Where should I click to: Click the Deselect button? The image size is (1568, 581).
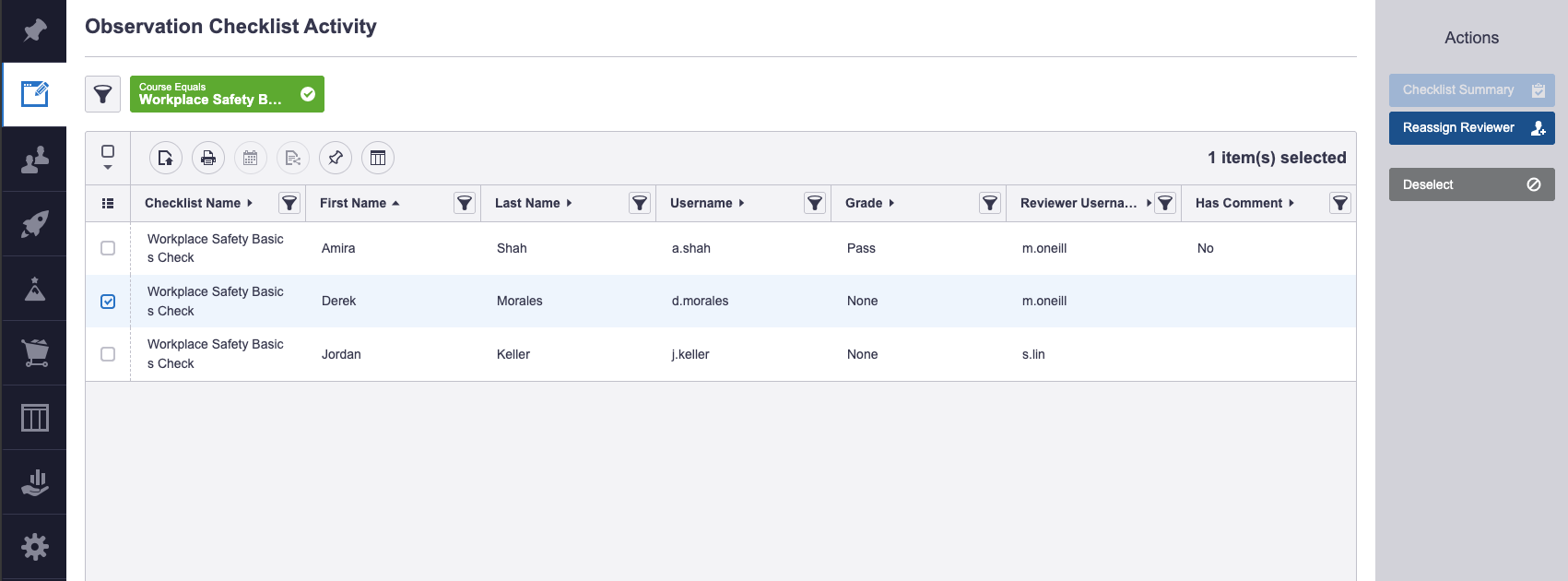(1471, 184)
